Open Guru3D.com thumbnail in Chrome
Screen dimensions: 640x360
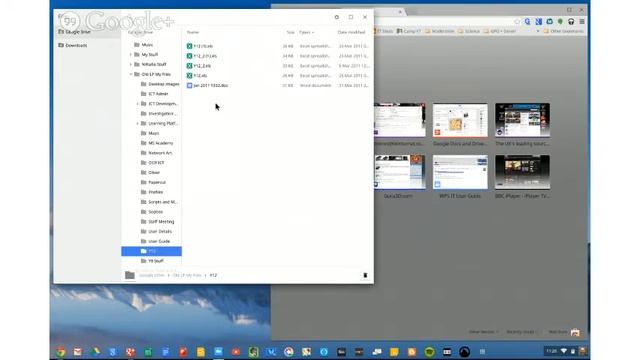(x=400, y=172)
